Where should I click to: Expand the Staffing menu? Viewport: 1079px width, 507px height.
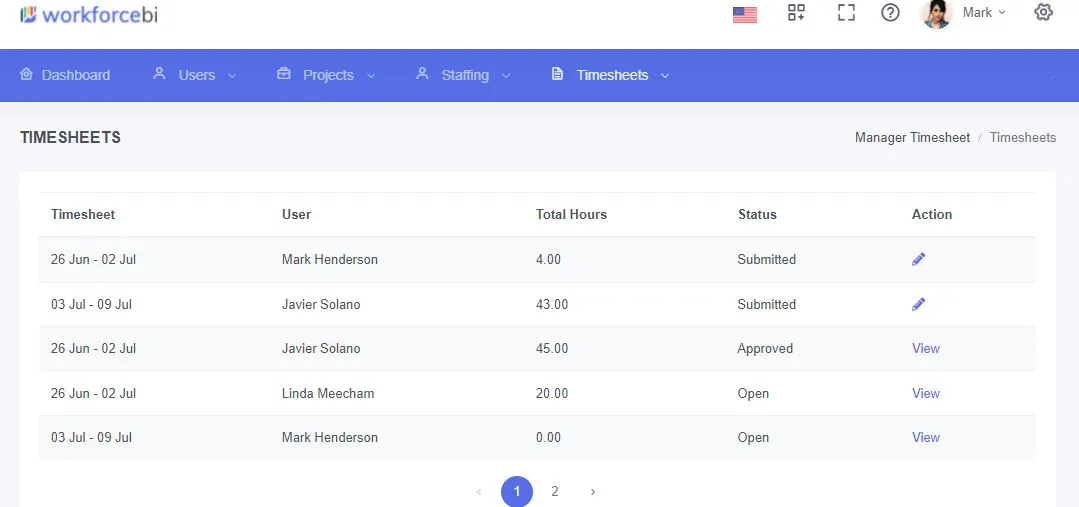tap(463, 75)
